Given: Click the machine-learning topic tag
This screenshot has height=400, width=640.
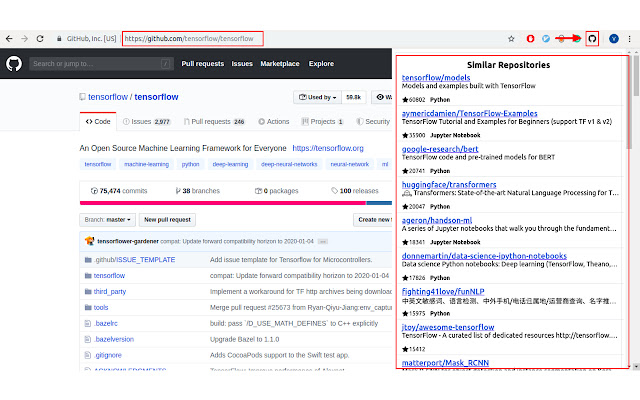Looking at the screenshot, I should coord(147,164).
